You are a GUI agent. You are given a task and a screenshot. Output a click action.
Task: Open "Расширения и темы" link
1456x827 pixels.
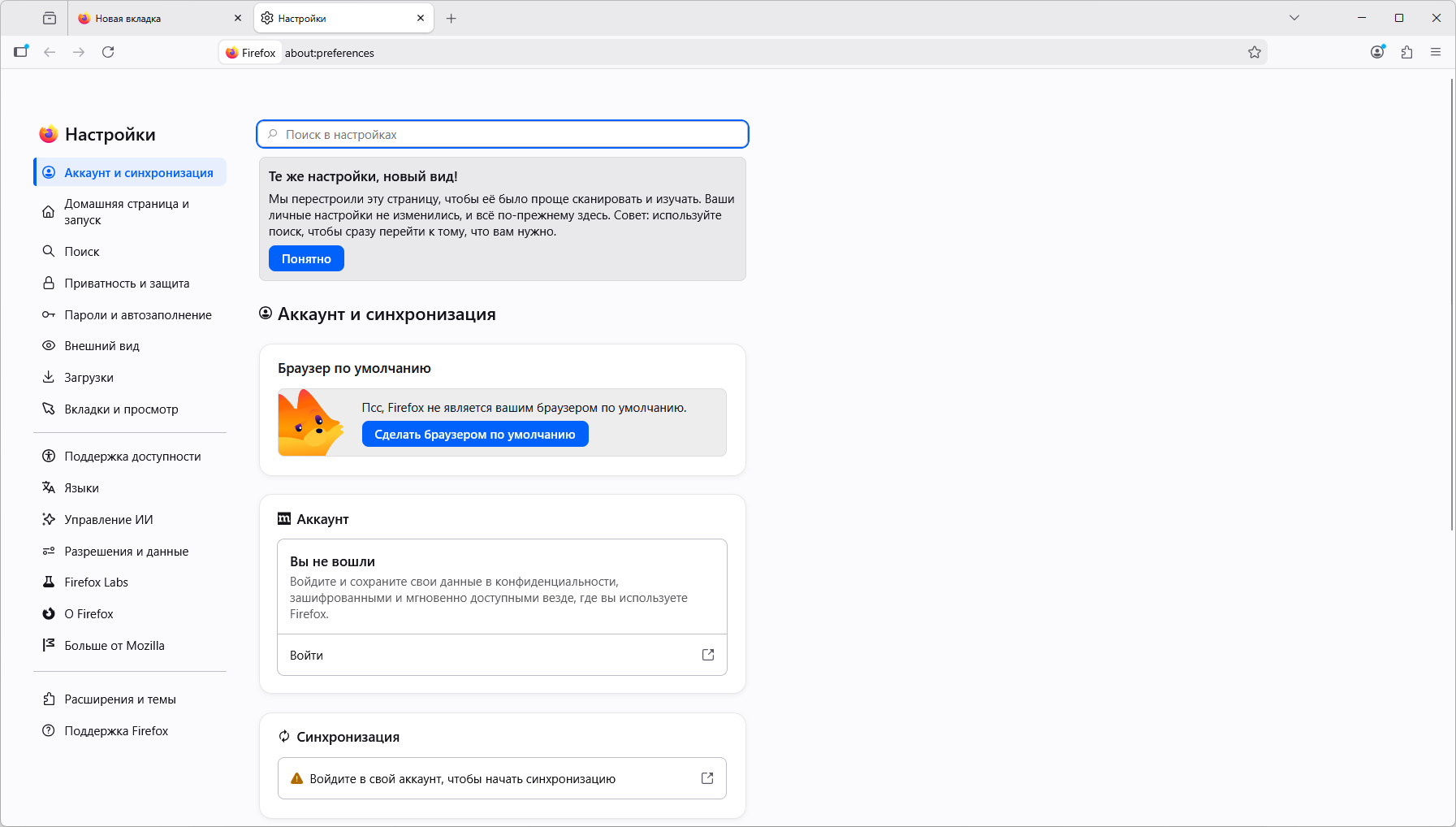130,699
